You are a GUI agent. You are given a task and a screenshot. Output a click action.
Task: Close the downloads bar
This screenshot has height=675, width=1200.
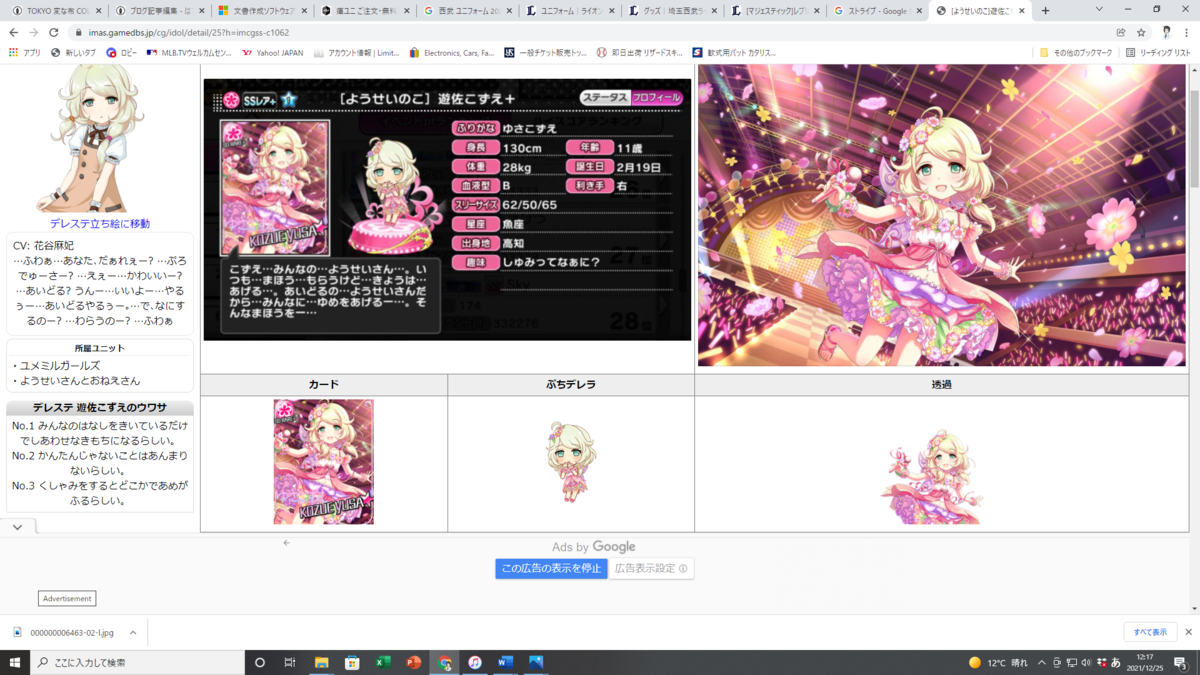coord(1188,632)
